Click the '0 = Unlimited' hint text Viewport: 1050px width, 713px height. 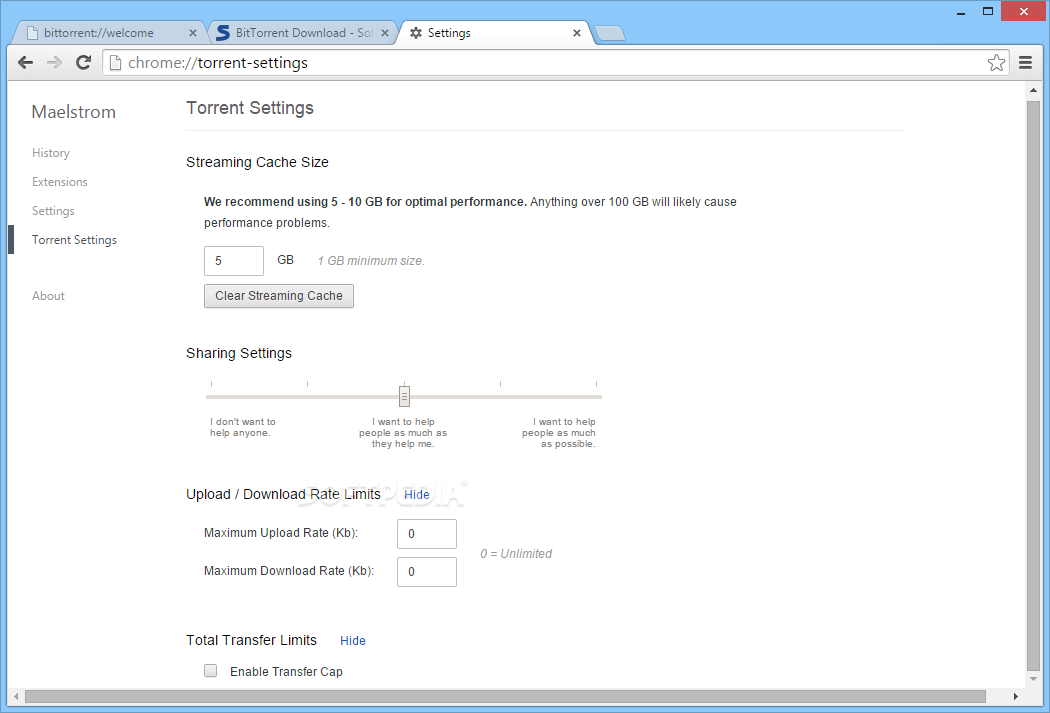pyautogui.click(x=516, y=554)
